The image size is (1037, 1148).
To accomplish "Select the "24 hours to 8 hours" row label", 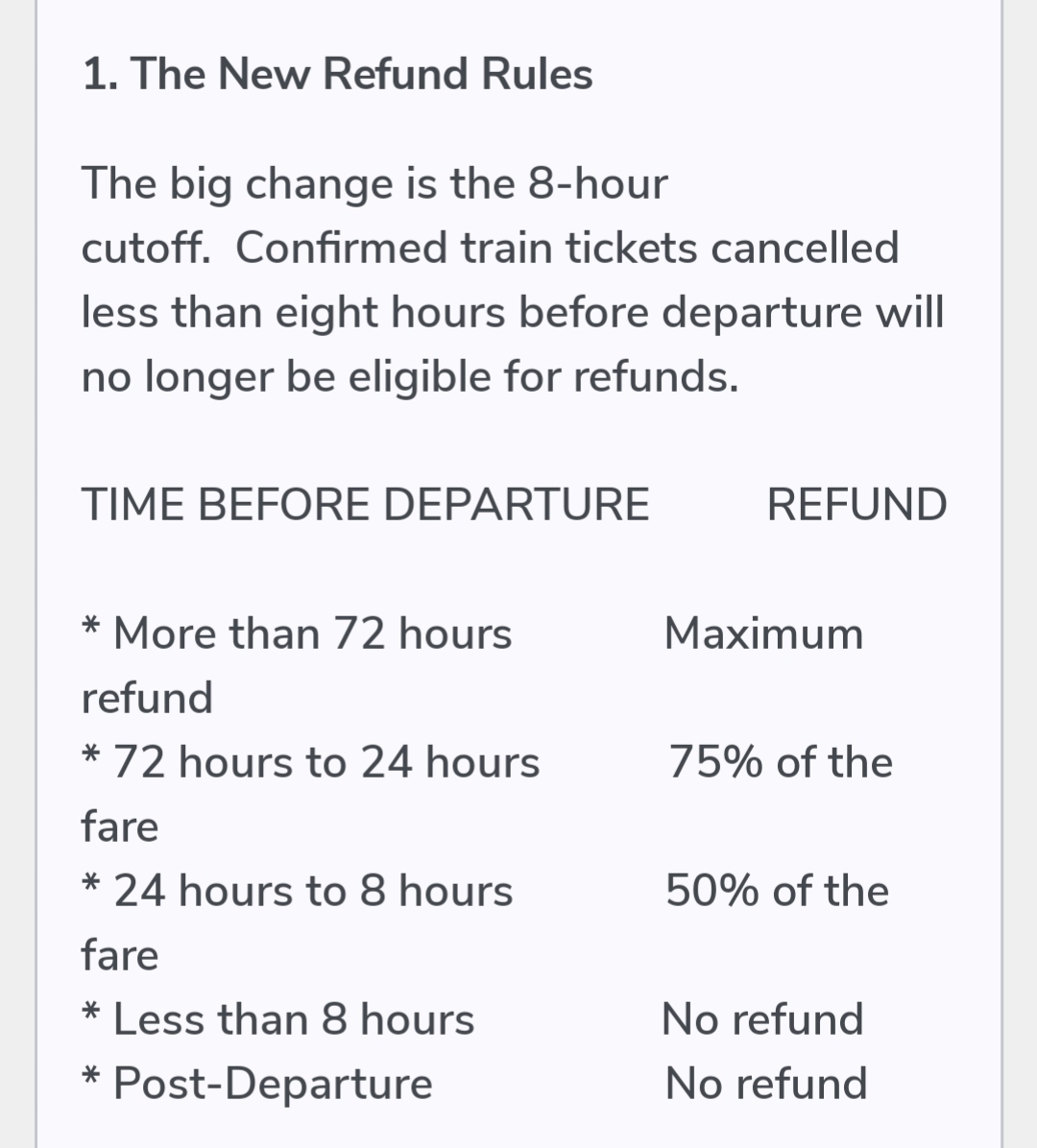I will (313, 891).
